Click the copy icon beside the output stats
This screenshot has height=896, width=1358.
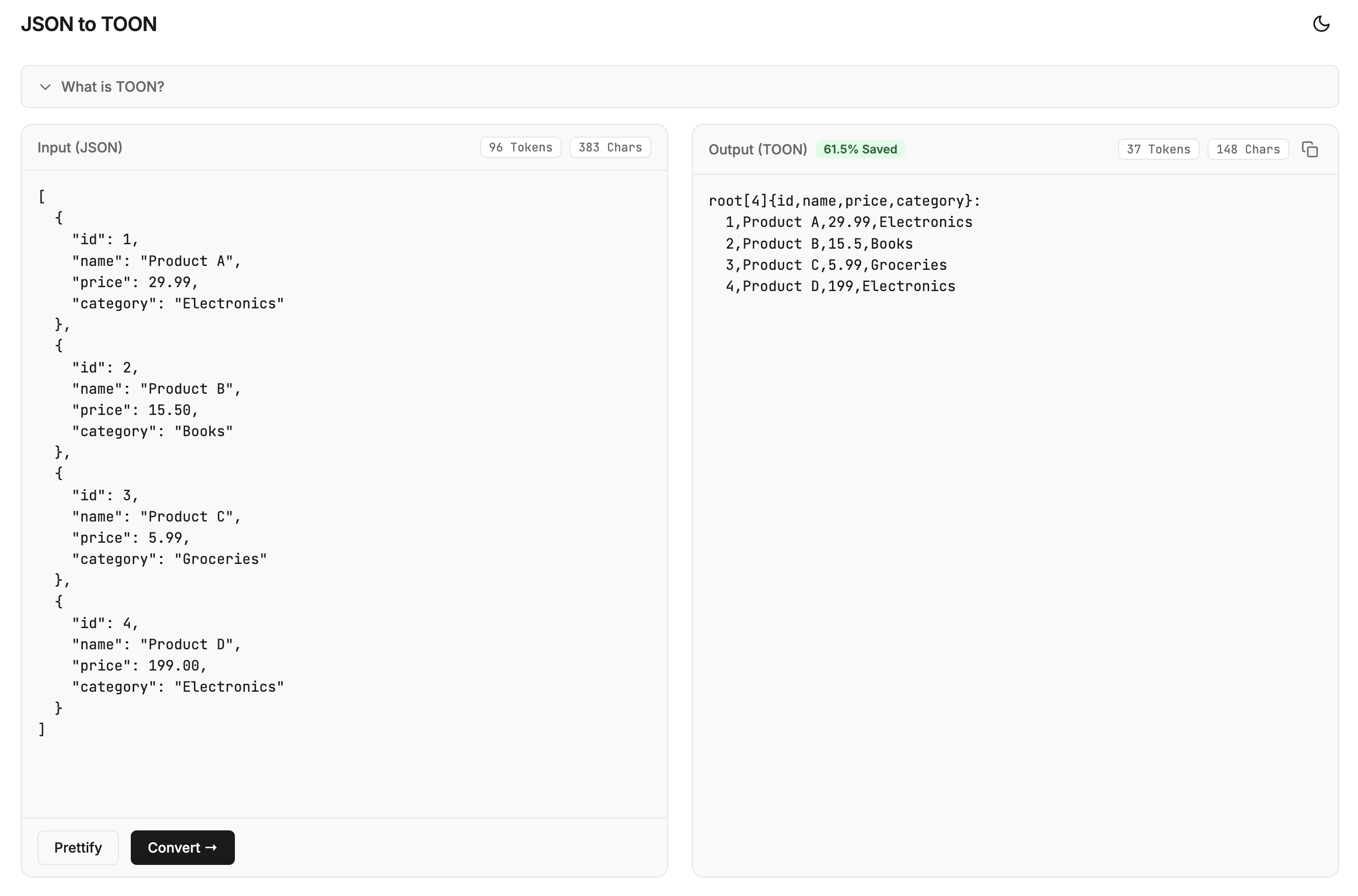coord(1310,149)
